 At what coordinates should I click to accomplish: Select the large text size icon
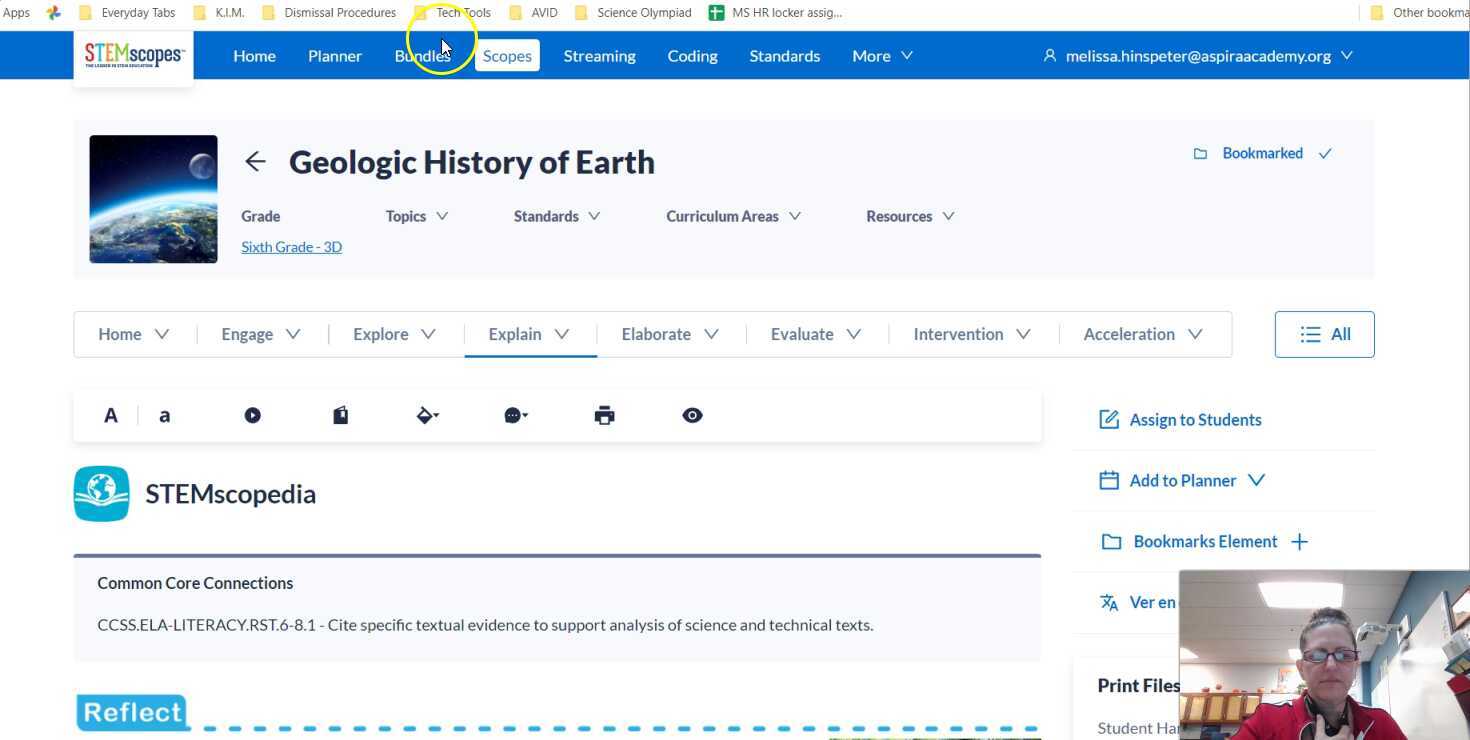pyautogui.click(x=110, y=415)
